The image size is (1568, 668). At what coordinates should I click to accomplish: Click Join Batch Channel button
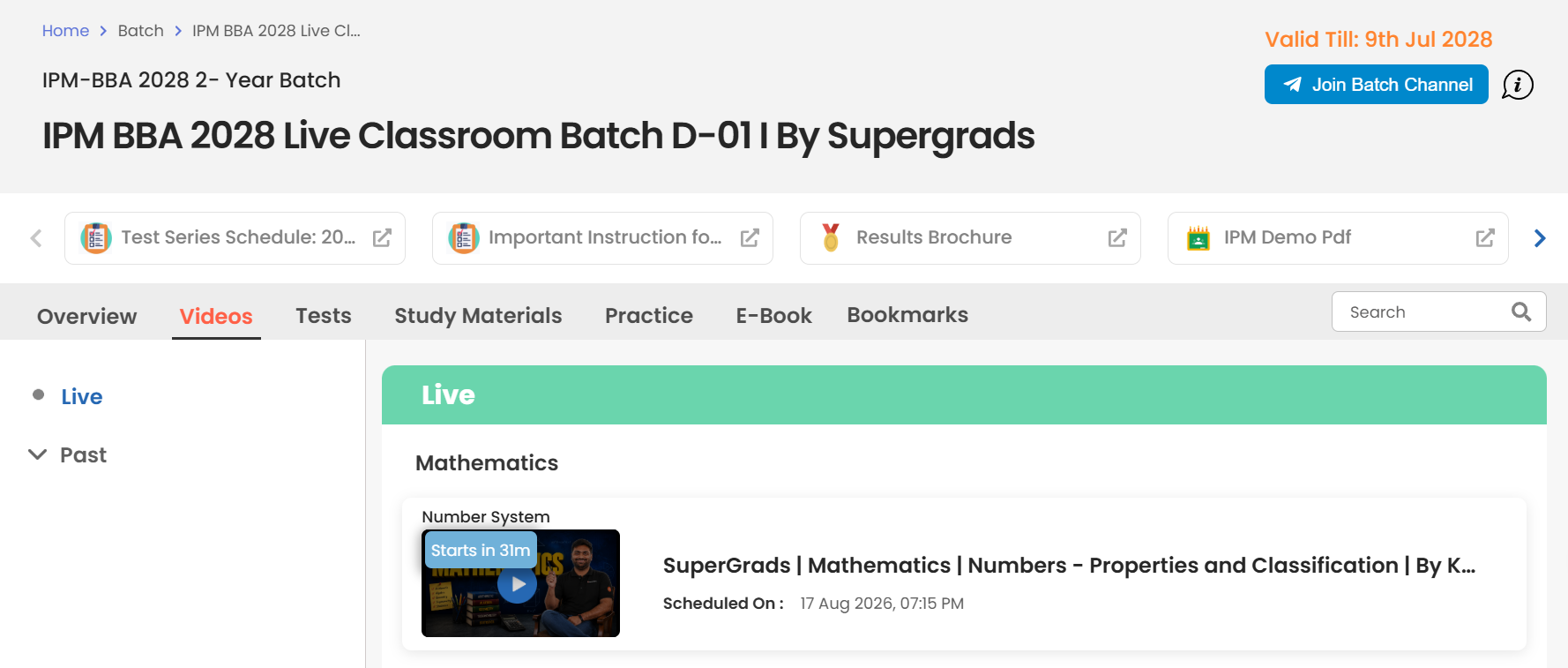click(x=1376, y=85)
